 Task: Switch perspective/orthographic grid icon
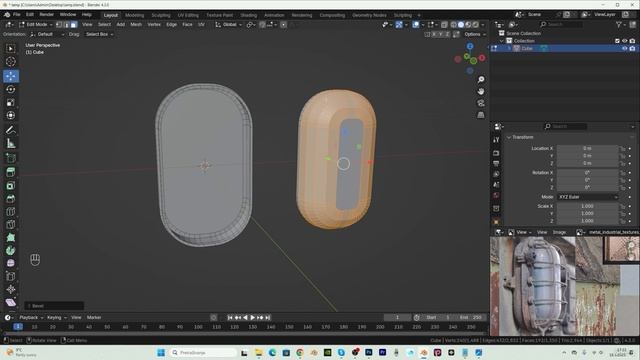[x=481, y=115]
